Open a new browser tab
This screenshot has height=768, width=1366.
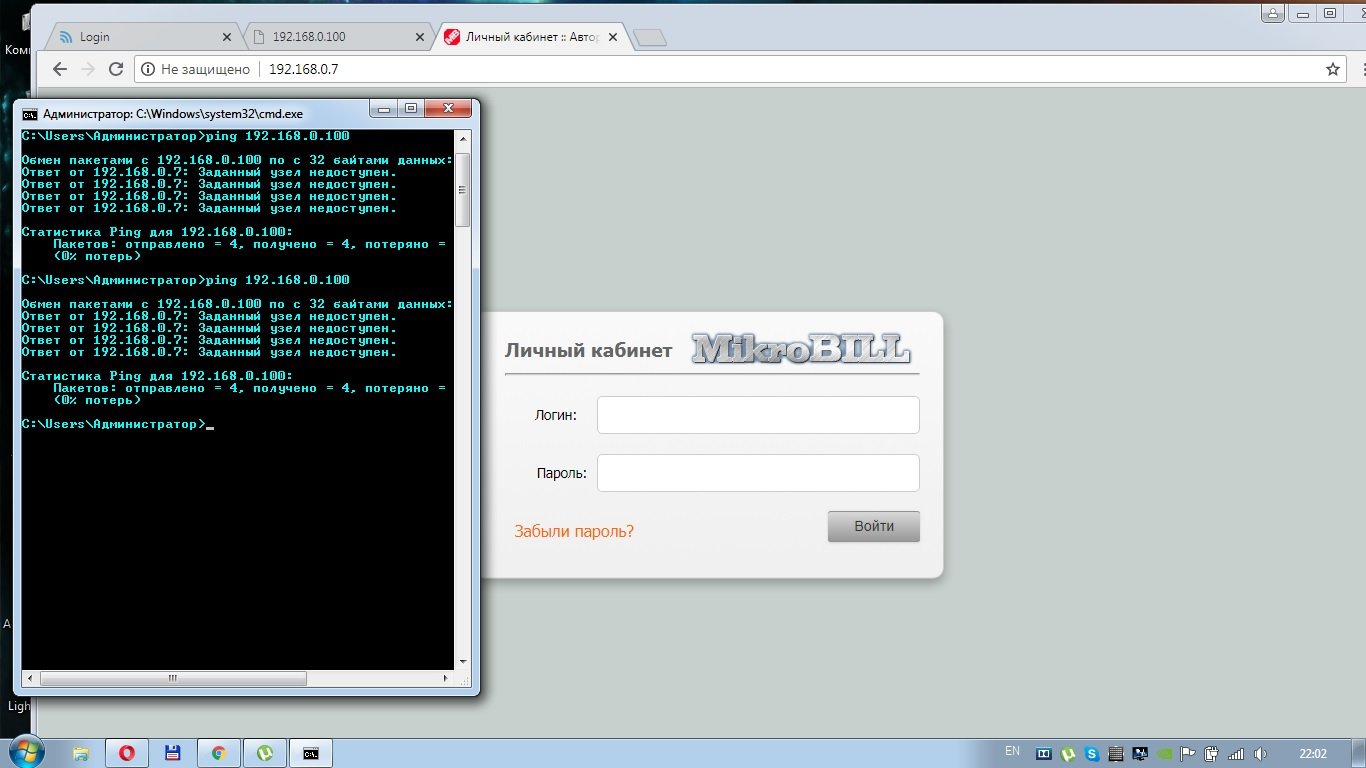(650, 38)
